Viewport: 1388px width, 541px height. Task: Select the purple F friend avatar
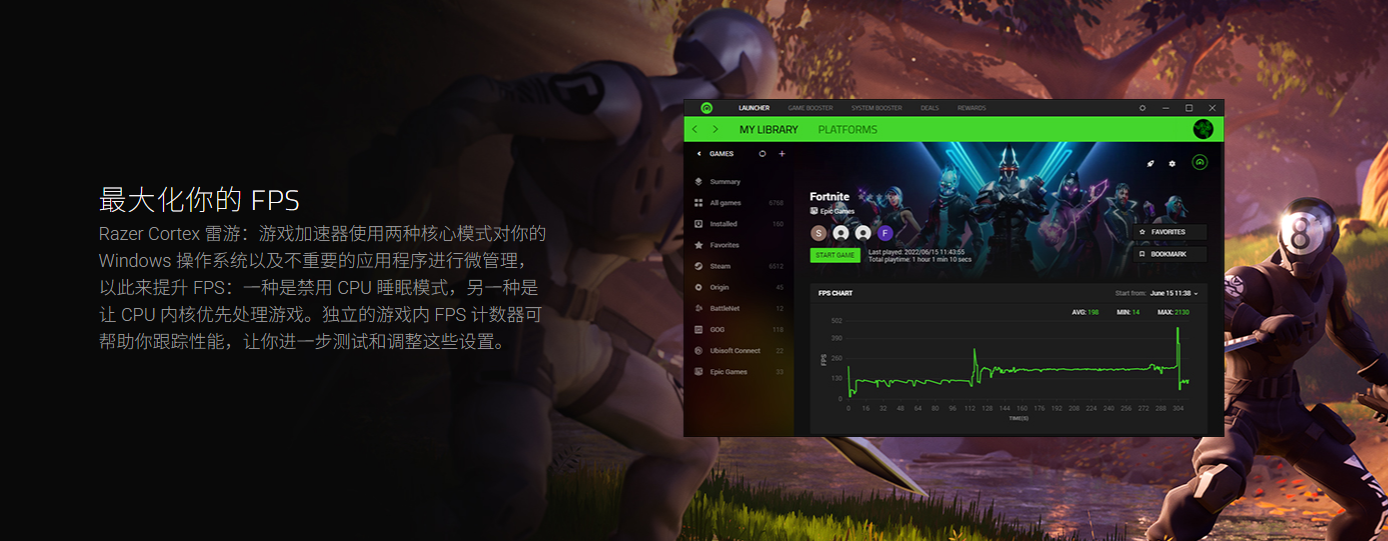(885, 233)
